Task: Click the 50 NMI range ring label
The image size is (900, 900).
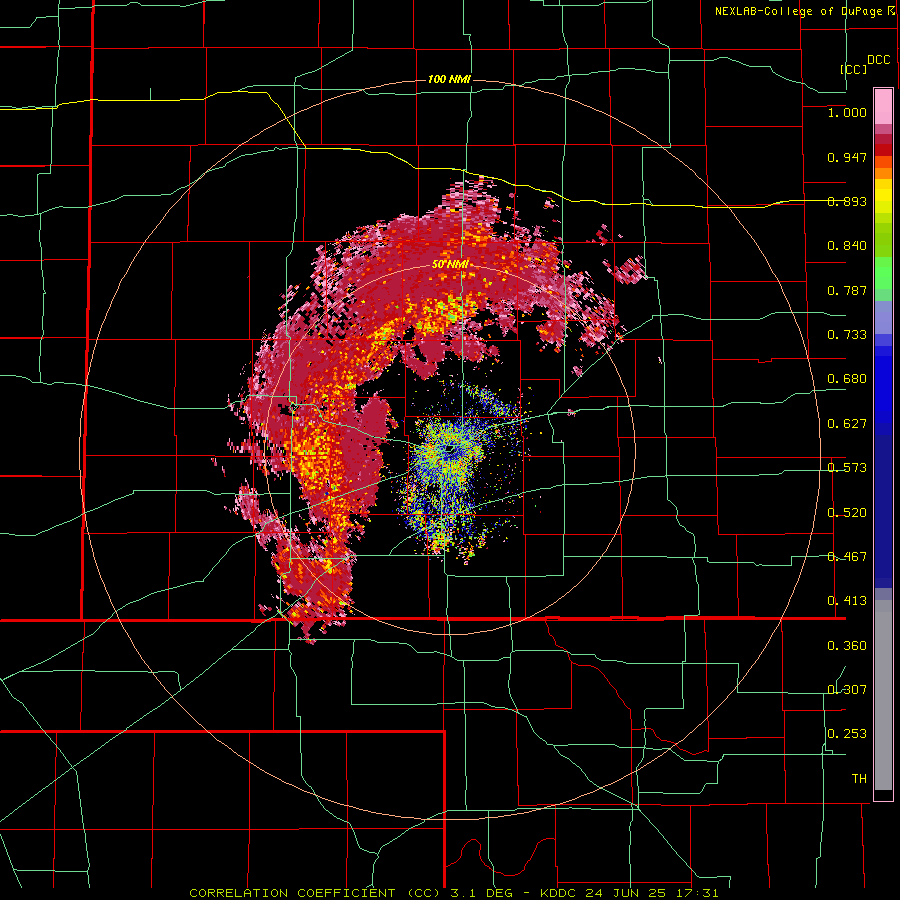Action: [451, 264]
